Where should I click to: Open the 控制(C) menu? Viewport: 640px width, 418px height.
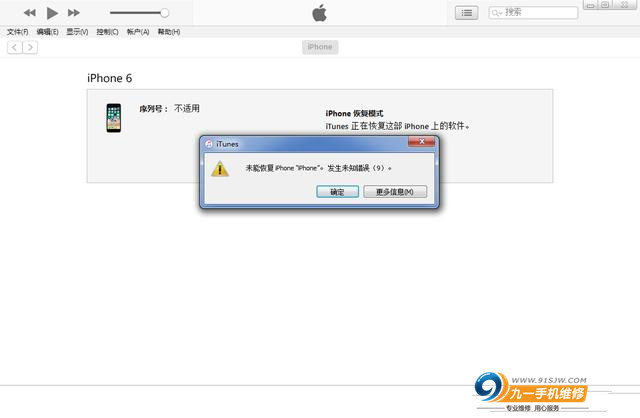click(x=107, y=32)
